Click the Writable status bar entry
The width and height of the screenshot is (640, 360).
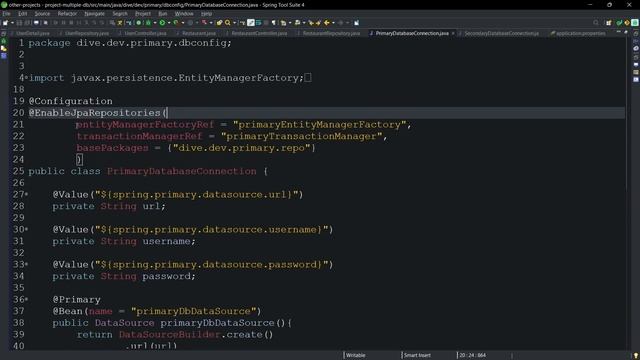[356, 355]
